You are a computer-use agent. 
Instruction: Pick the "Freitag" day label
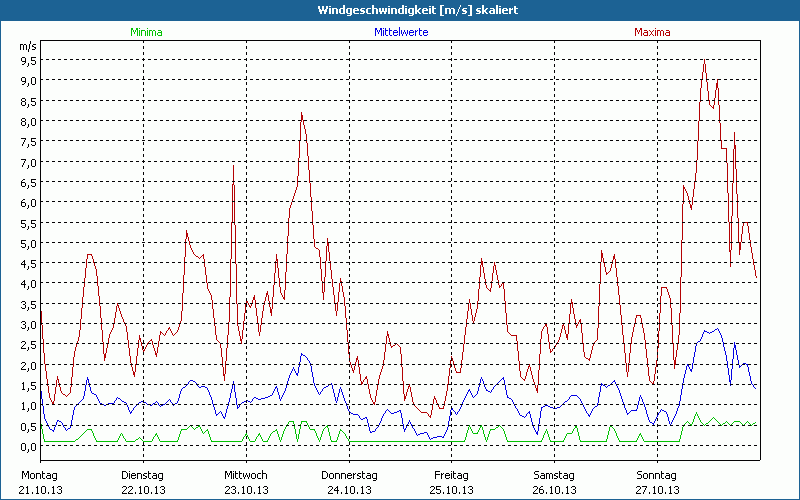coord(452,475)
